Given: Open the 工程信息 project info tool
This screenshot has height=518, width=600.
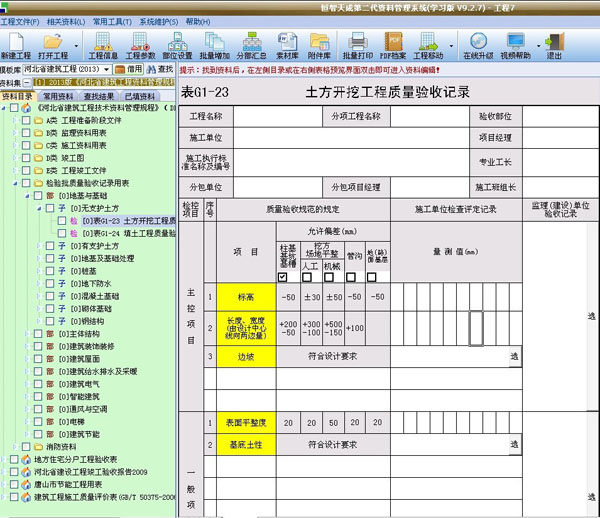Looking at the screenshot, I should click(103, 46).
